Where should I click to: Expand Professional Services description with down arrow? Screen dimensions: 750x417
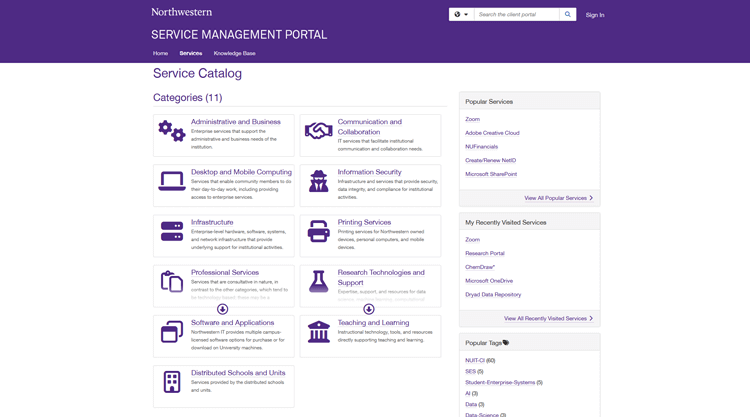(223, 309)
